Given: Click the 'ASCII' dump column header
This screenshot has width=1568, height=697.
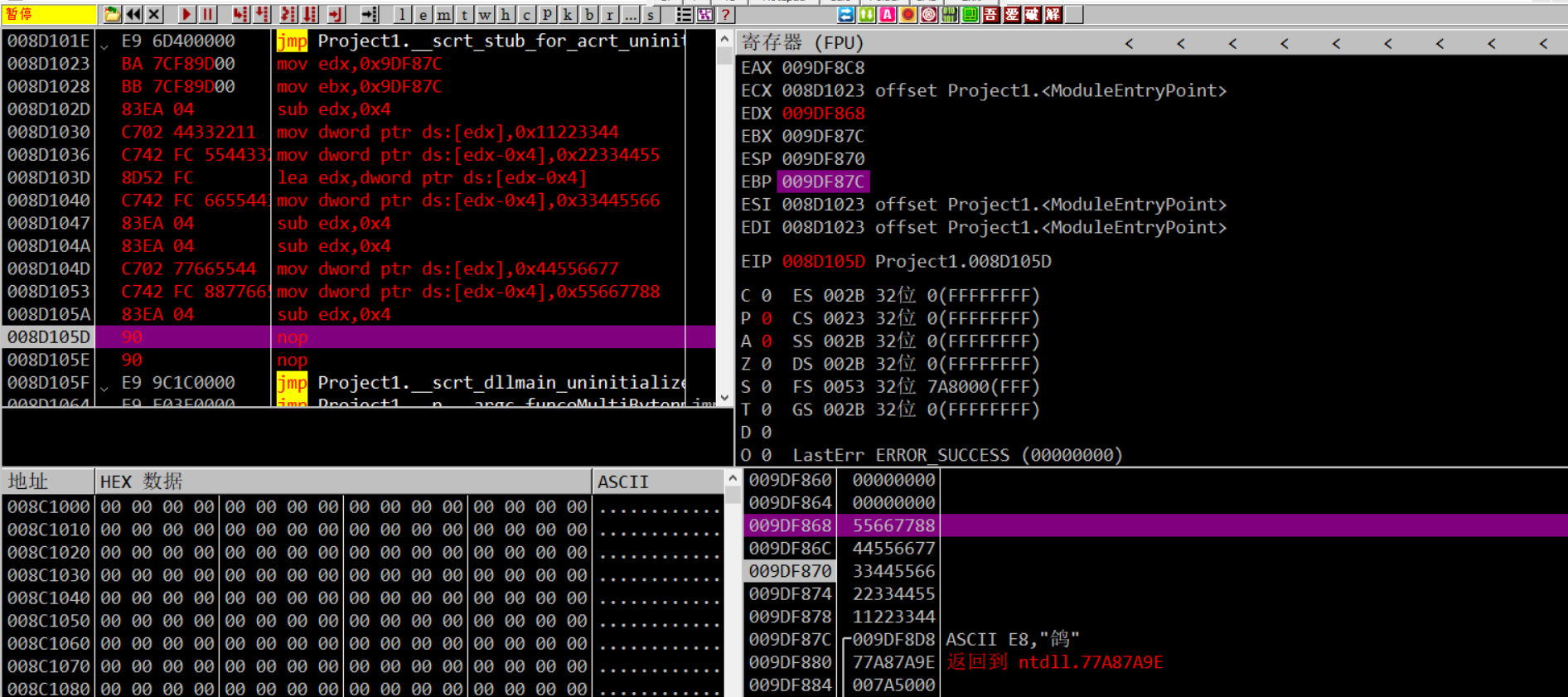Looking at the screenshot, I should click(658, 482).
